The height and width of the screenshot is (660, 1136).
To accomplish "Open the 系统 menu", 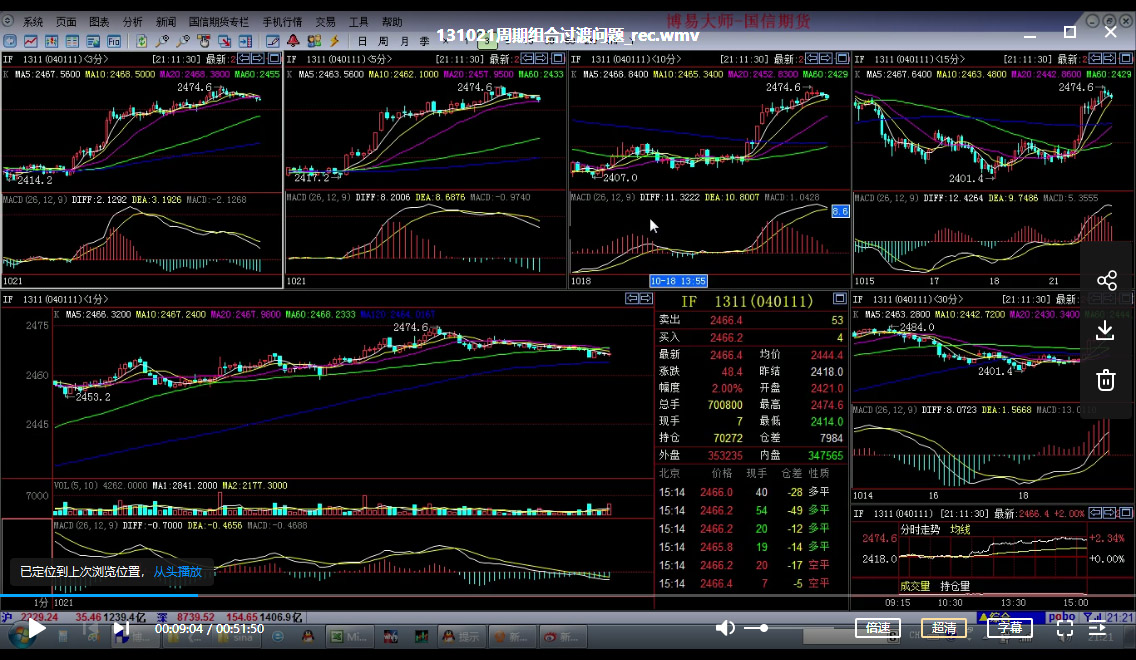I will tap(33, 22).
